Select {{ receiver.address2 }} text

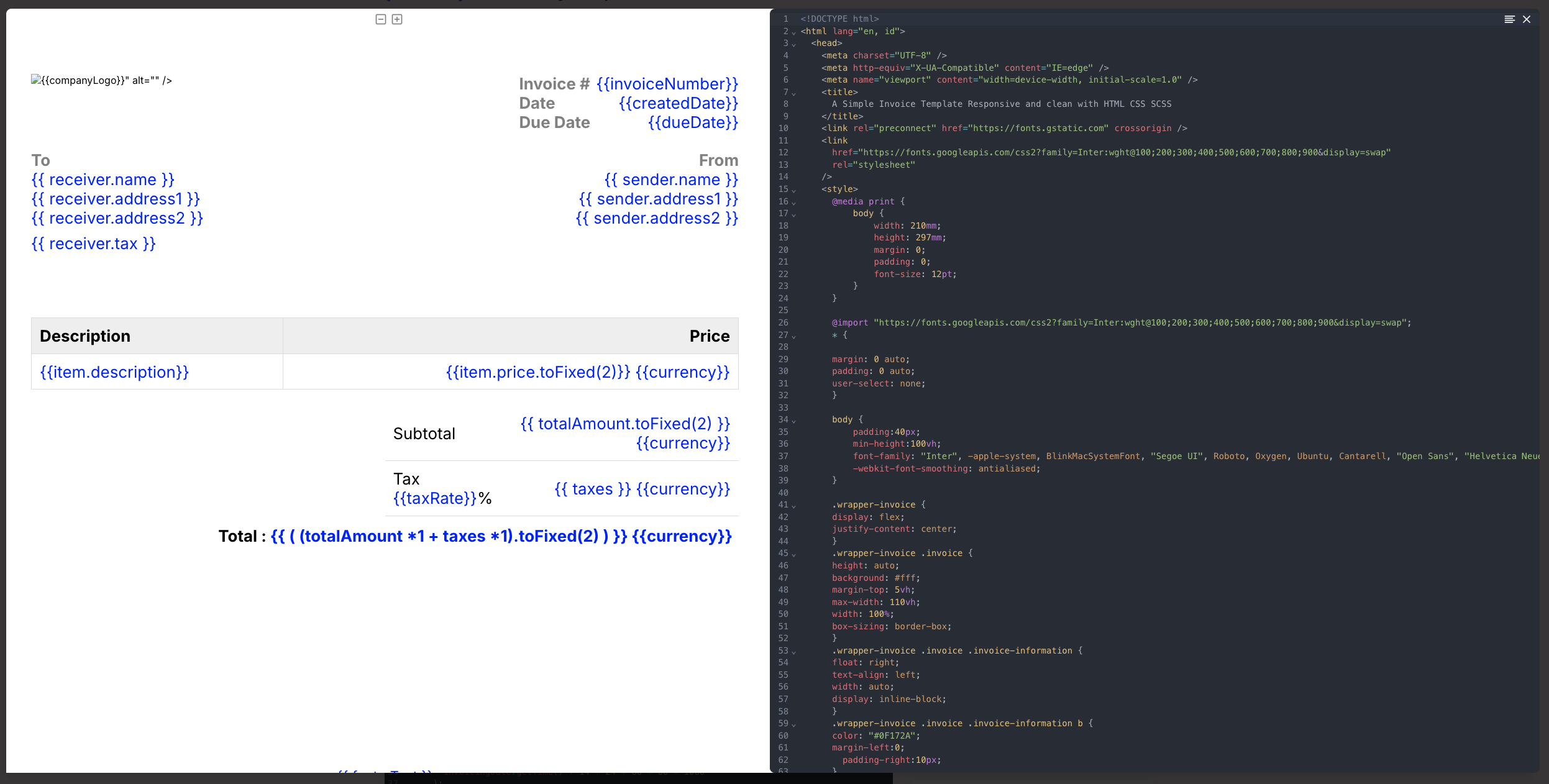tap(117, 218)
